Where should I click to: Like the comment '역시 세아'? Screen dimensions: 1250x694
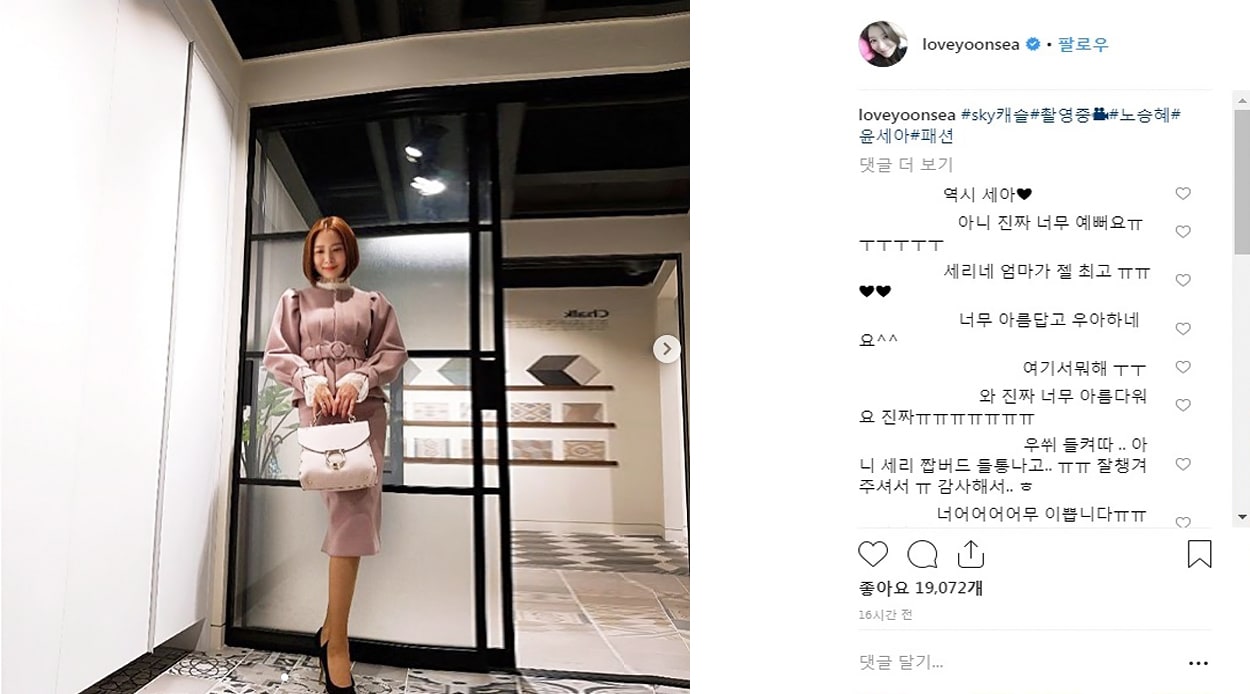(1183, 194)
